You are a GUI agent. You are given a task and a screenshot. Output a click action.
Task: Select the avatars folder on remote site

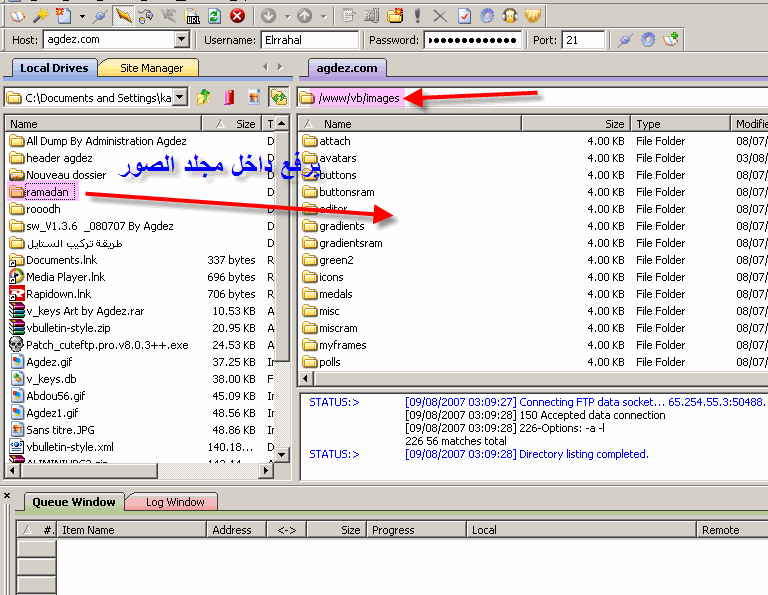click(x=337, y=158)
